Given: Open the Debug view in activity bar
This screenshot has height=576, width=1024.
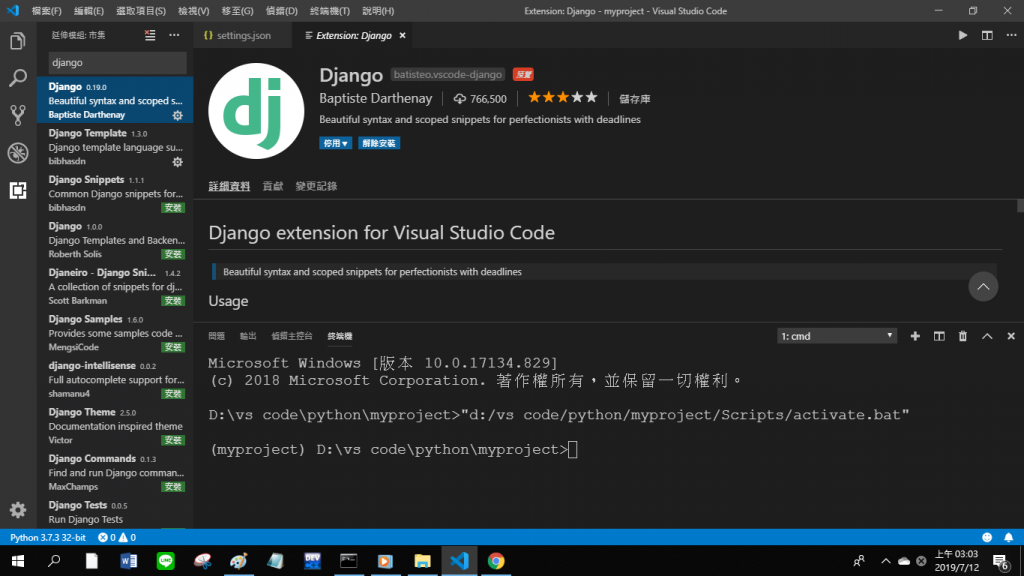Looking at the screenshot, I should pyautogui.click(x=18, y=153).
